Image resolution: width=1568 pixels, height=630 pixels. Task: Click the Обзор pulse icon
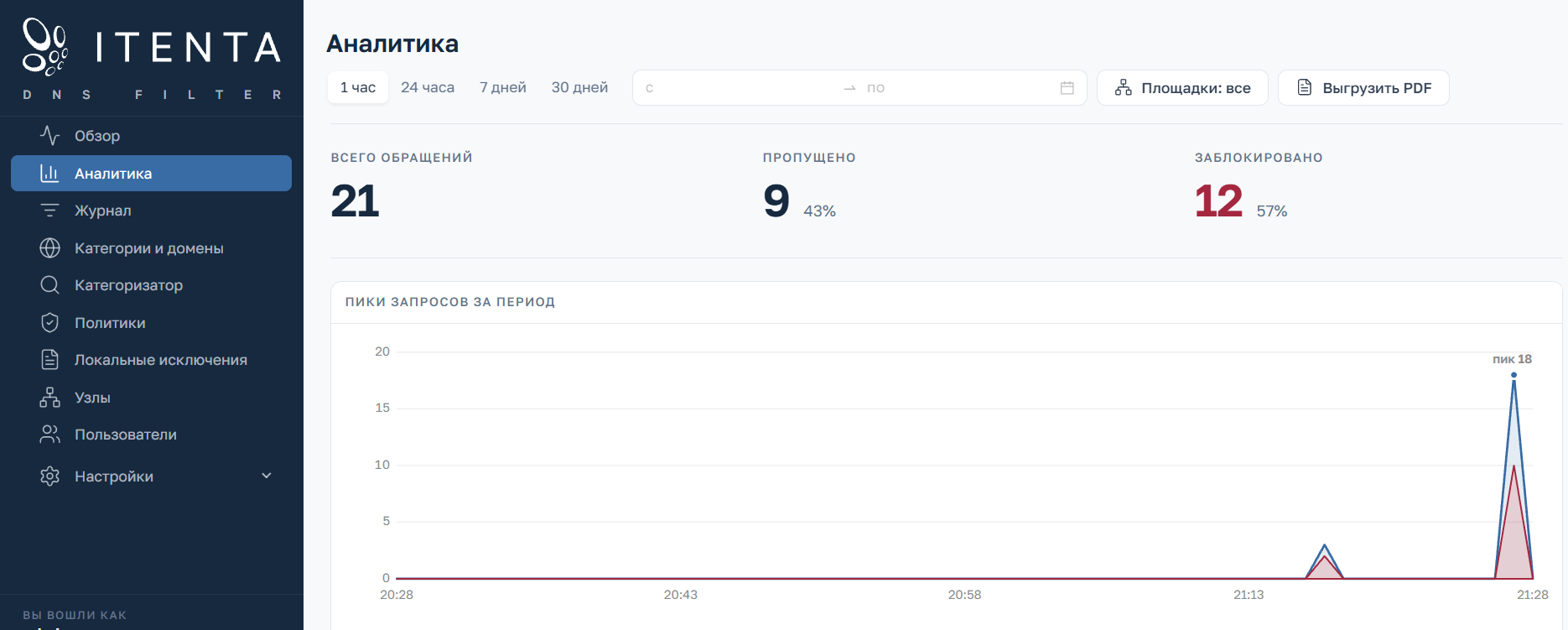click(x=50, y=135)
